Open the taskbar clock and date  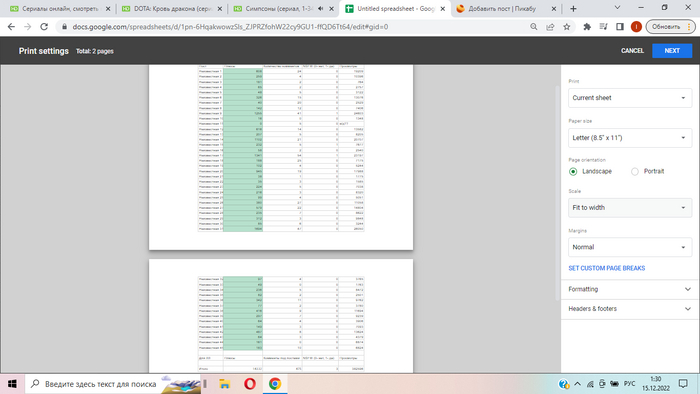pyautogui.click(x=656, y=384)
